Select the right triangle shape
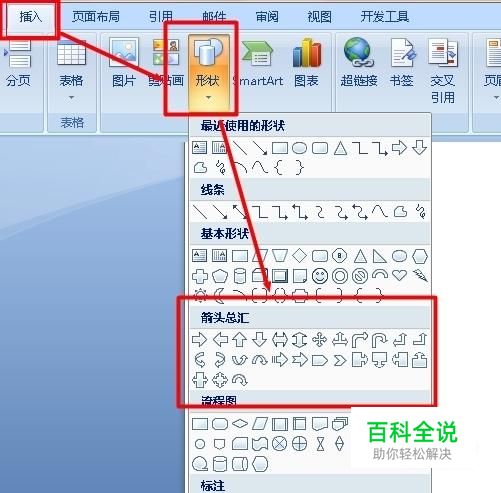 coord(380,256)
